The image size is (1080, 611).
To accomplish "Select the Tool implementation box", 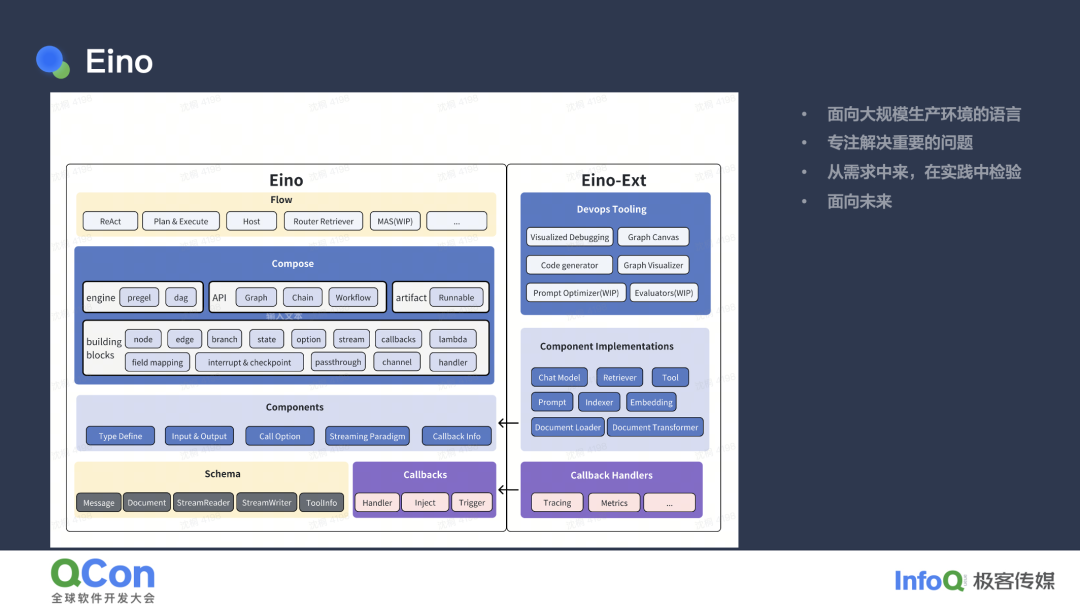I will [670, 377].
